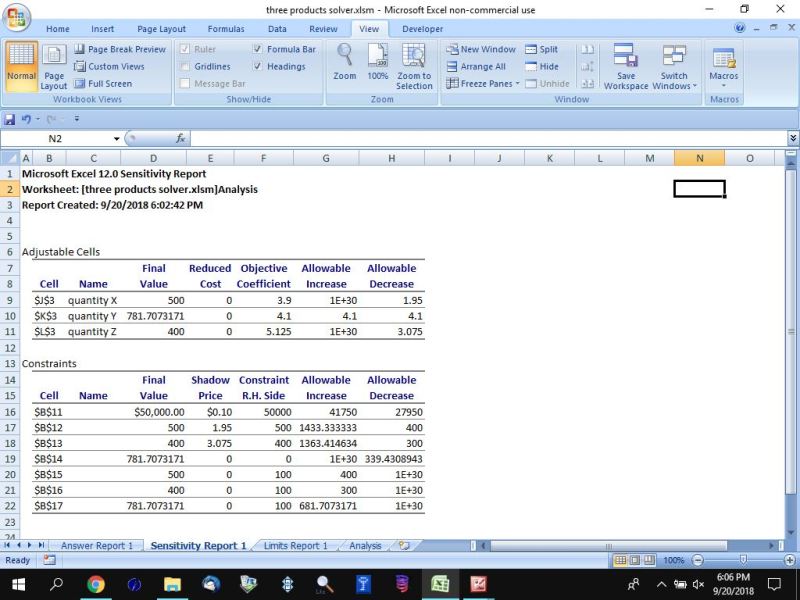The image size is (800, 600).
Task: Go to first sheet tab arrow
Action: pos(7,545)
